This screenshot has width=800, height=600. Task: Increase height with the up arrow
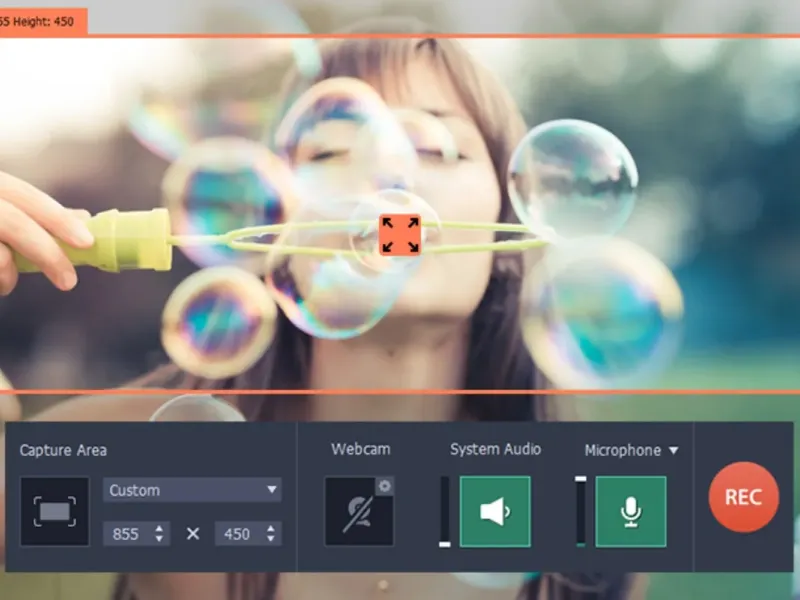pyautogui.click(x=270, y=529)
